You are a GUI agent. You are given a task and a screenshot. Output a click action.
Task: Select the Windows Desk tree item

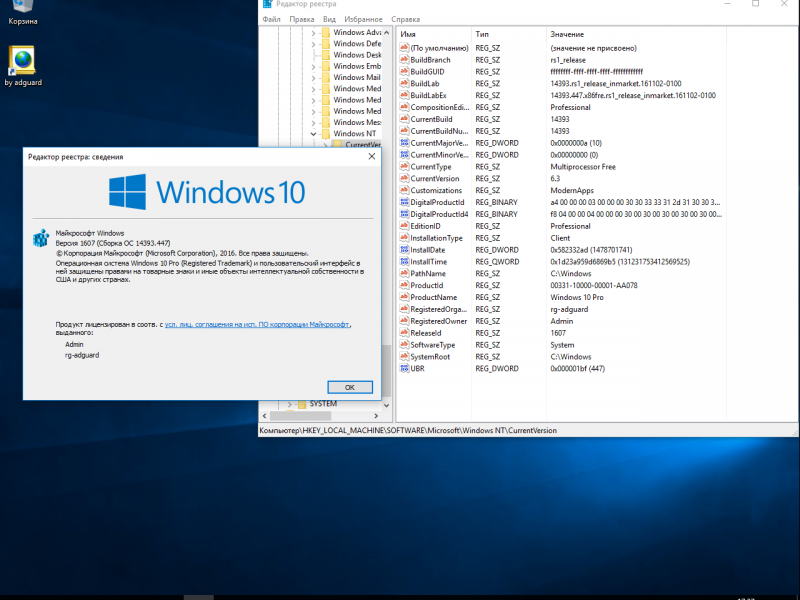(357, 55)
